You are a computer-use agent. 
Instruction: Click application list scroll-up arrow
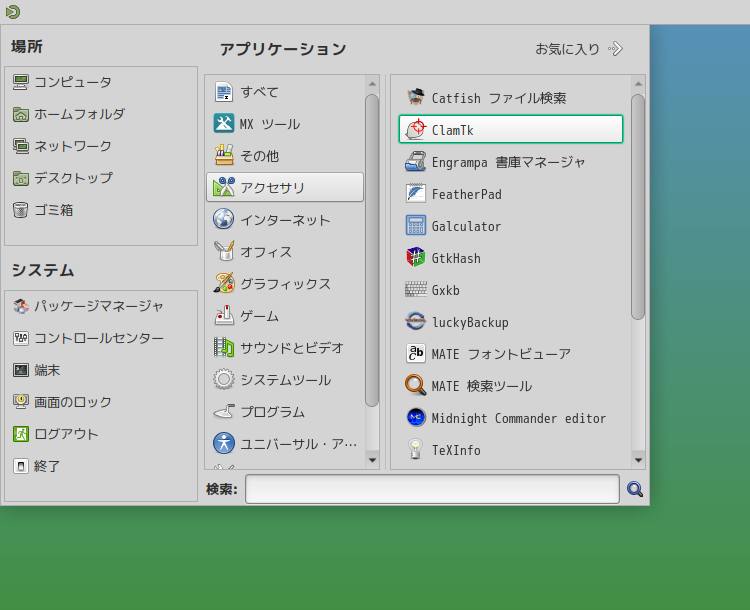(x=638, y=84)
